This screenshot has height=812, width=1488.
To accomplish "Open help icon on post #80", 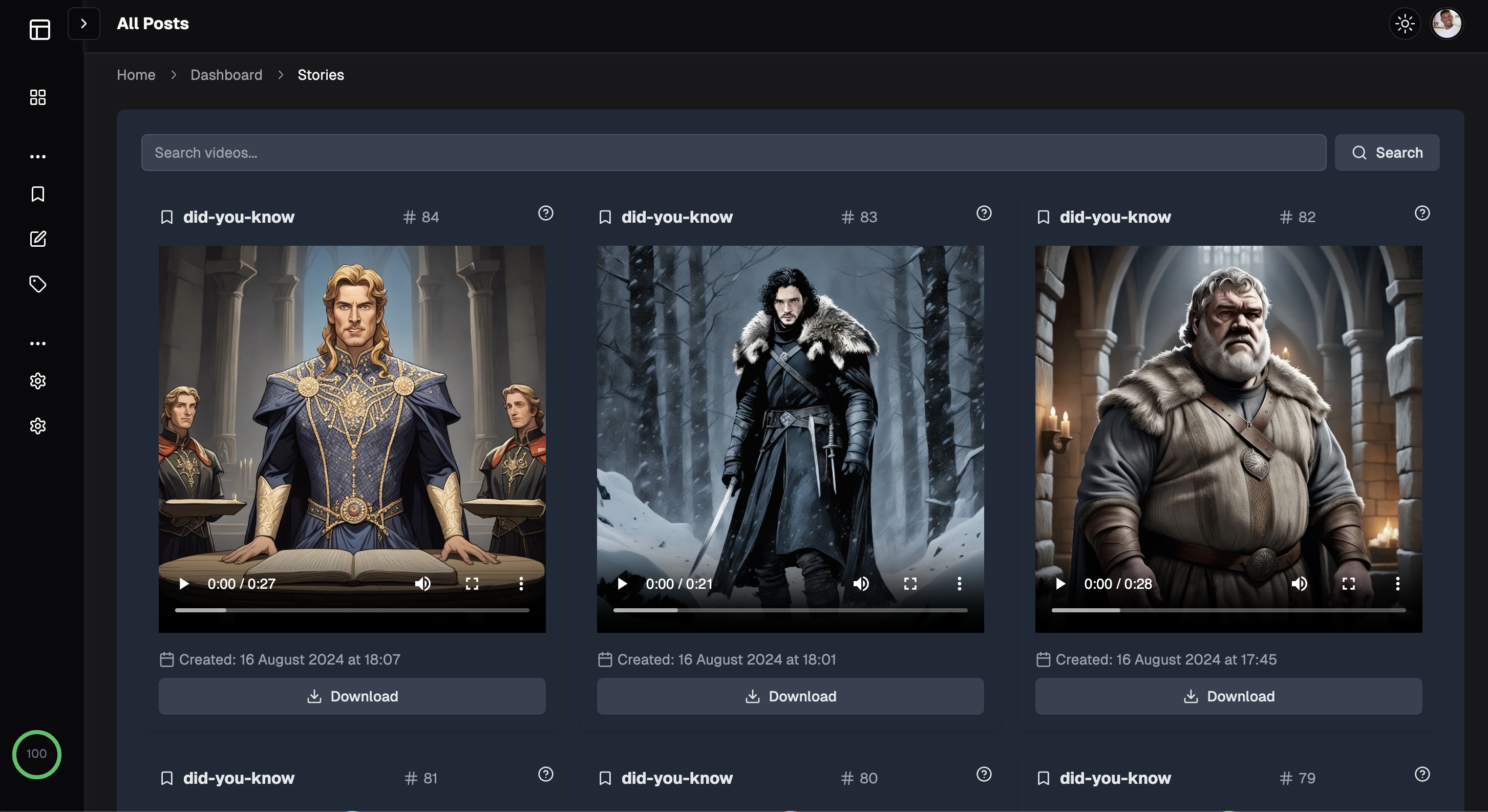I will (984, 774).
